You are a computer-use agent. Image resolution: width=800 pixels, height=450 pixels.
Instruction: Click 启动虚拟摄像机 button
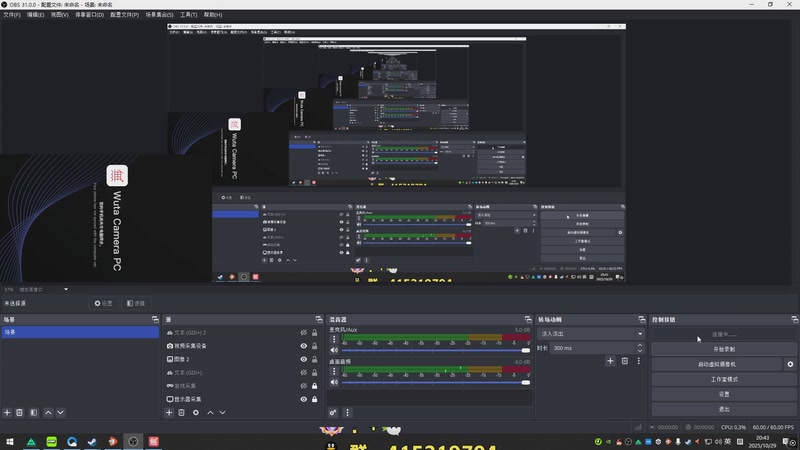717,364
